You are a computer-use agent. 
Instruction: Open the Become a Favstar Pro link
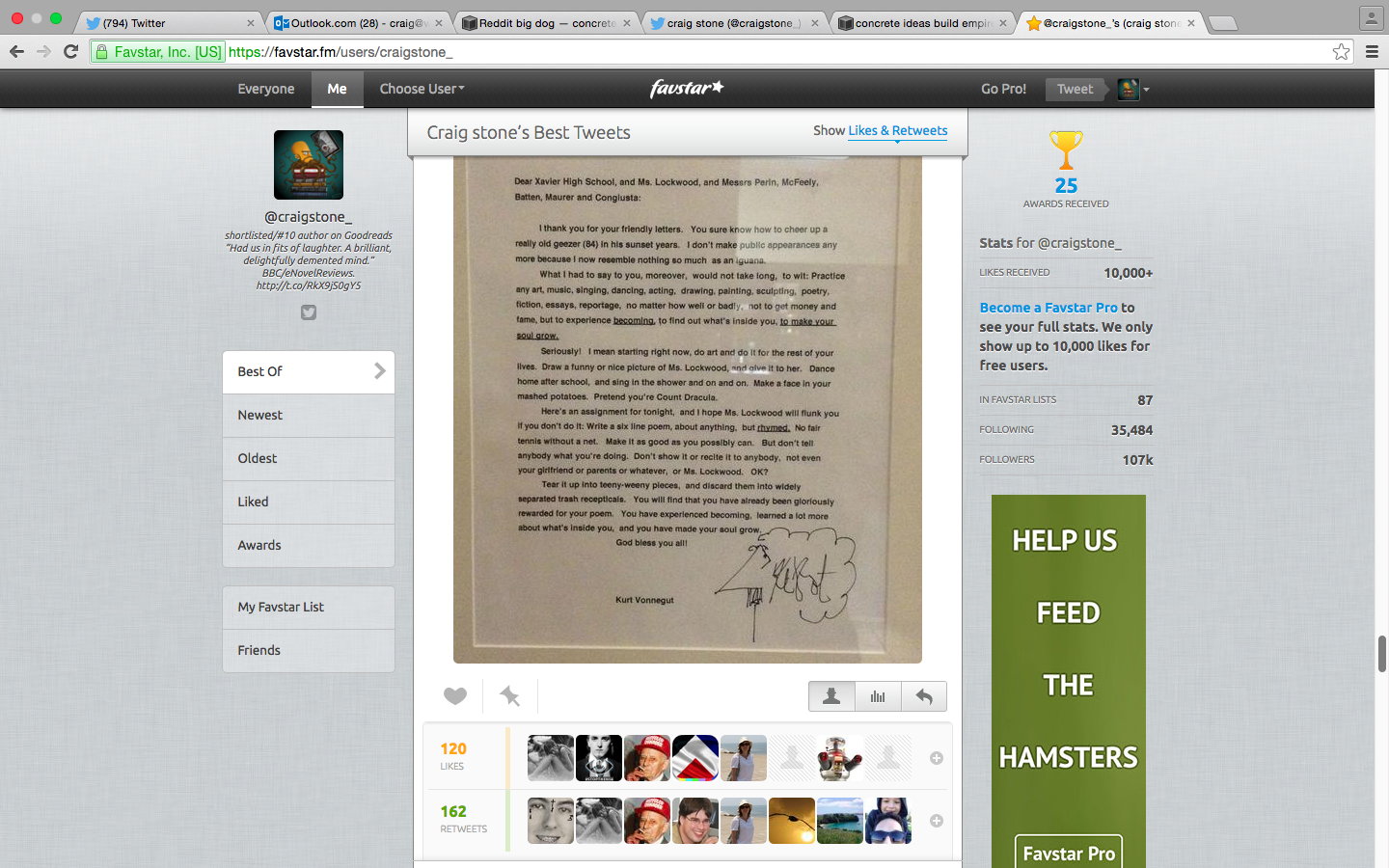(1049, 308)
